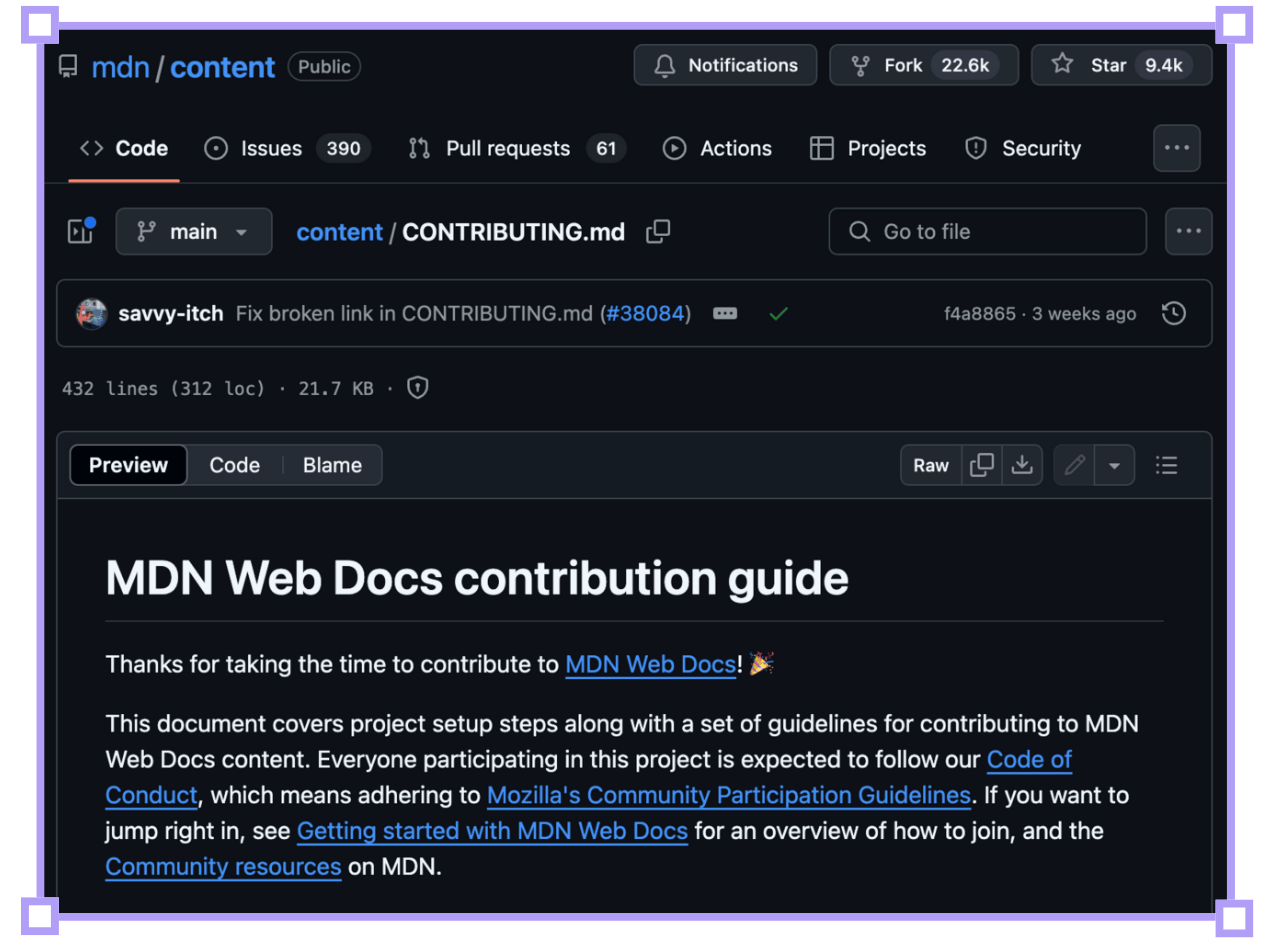Open the main branch selector

coord(194,231)
